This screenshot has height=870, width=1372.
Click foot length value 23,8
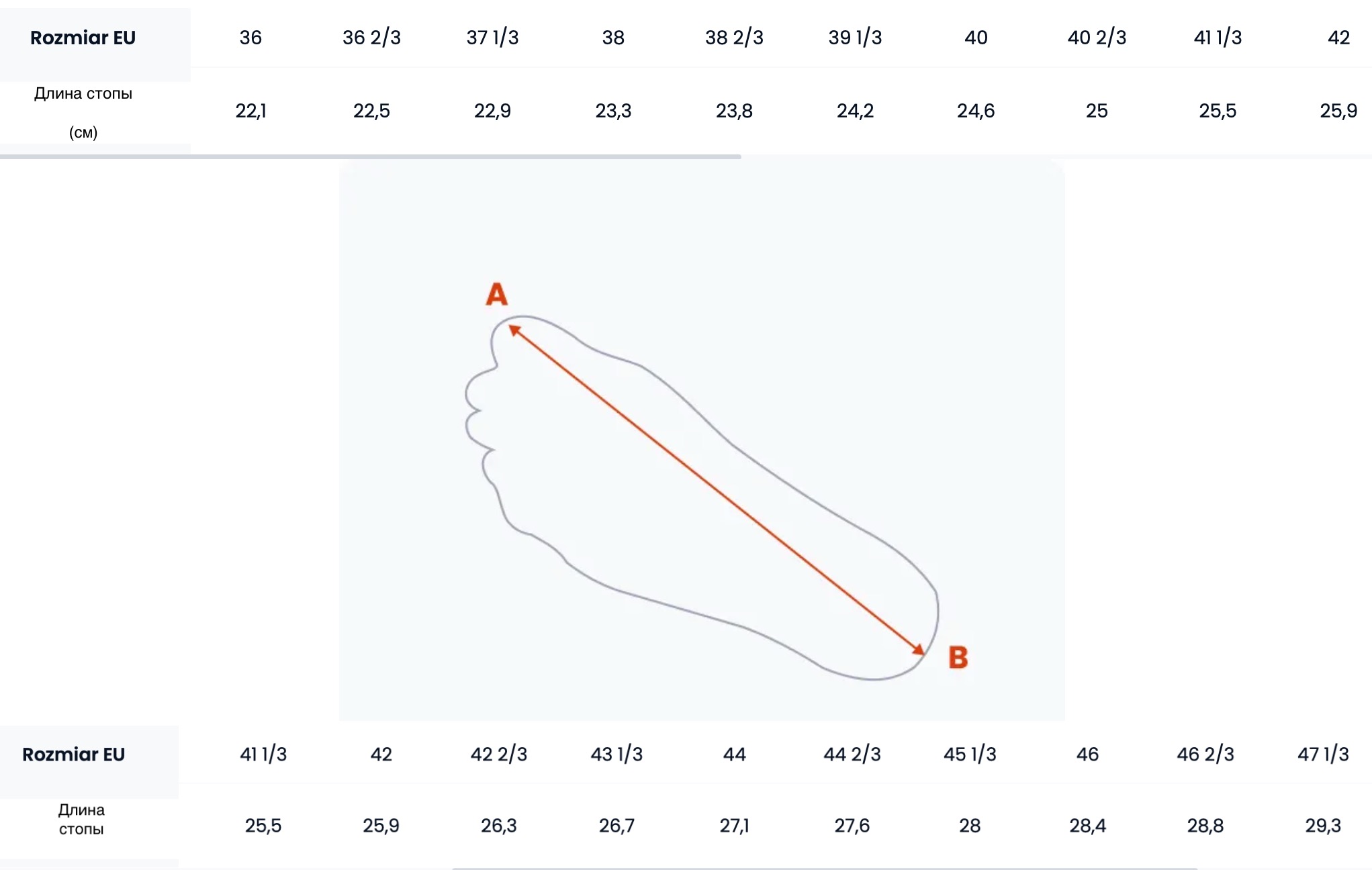[734, 111]
